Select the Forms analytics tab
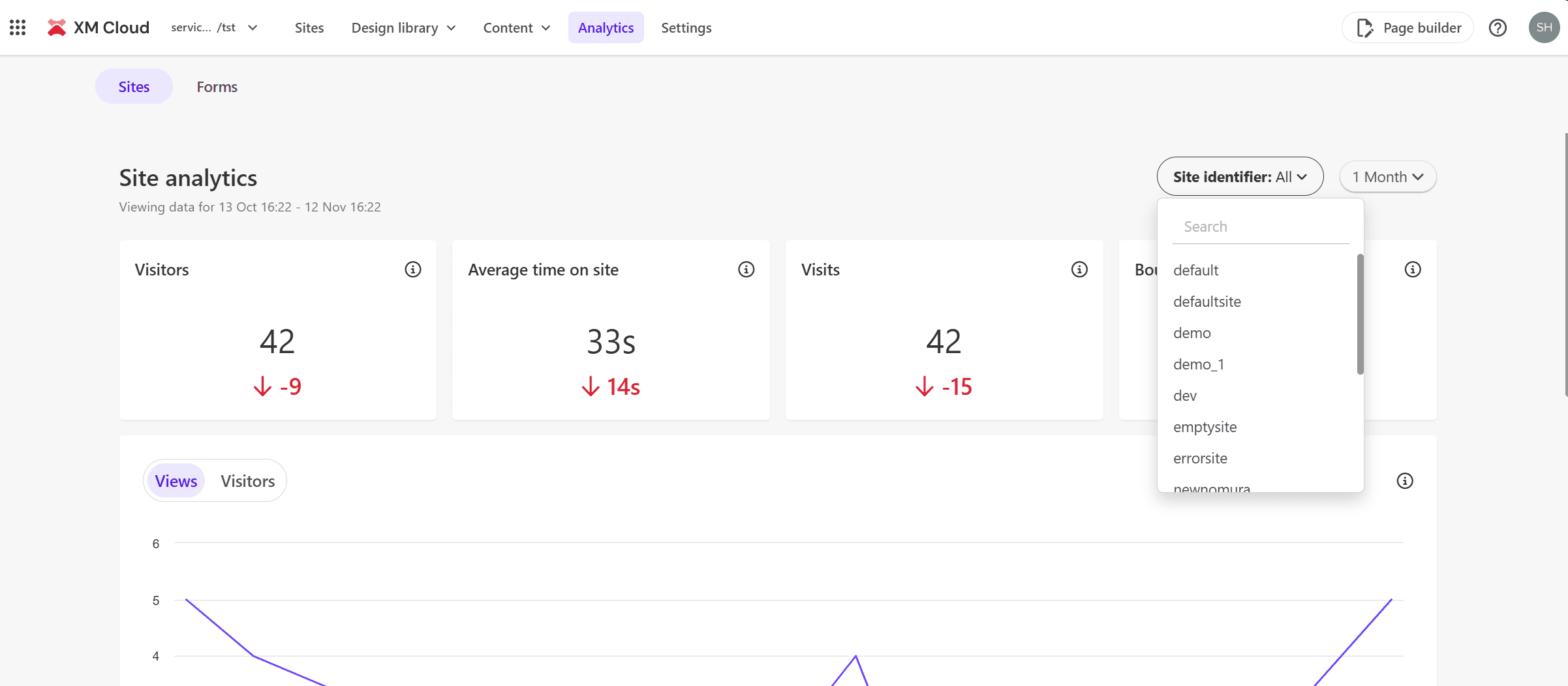 tap(217, 87)
